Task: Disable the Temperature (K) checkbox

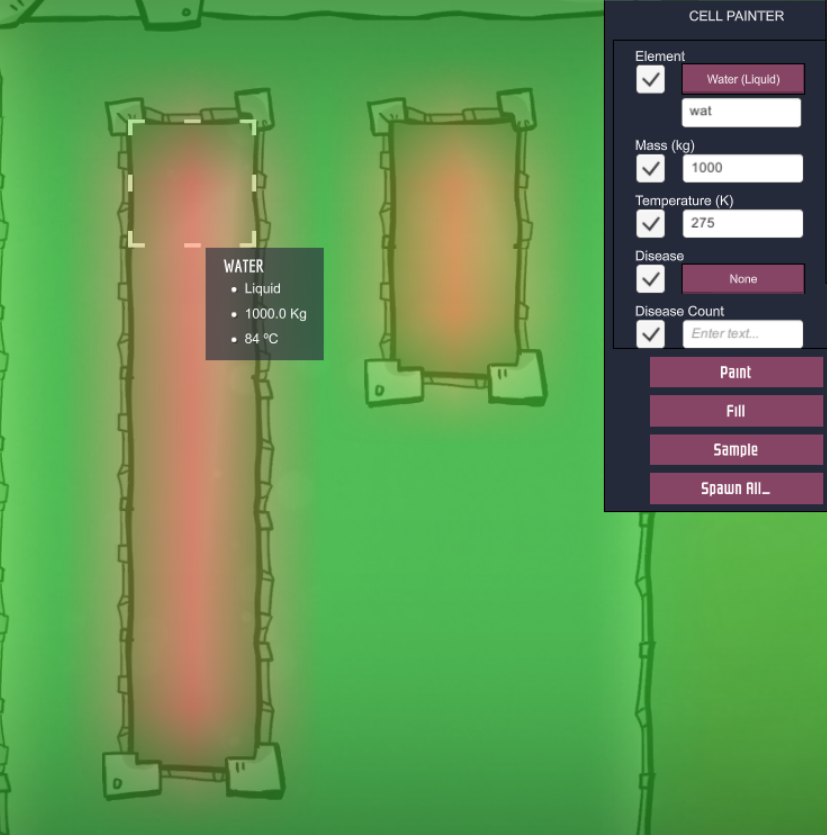Action: [650, 223]
